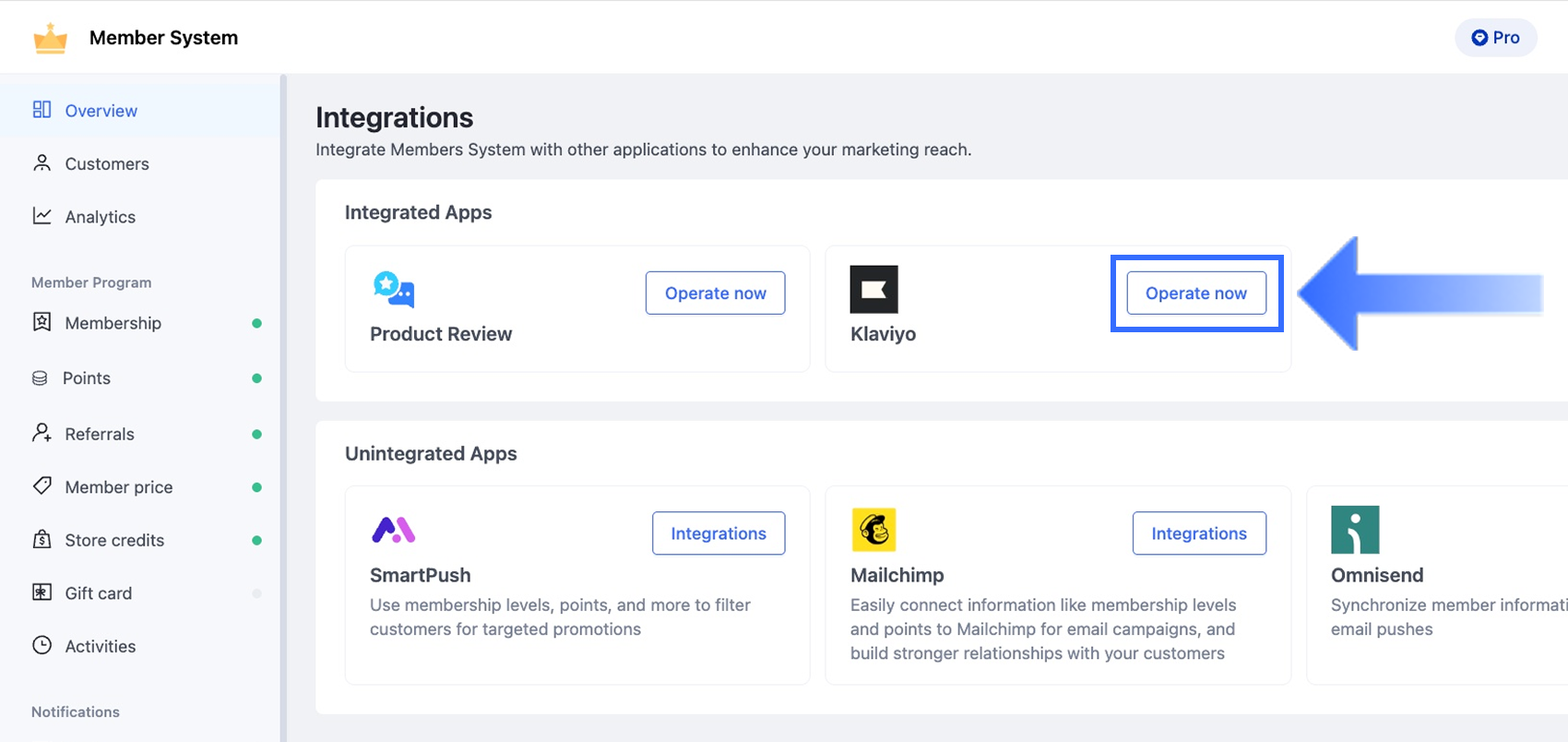Click the green status dot beside Membership
This screenshot has width=1568, height=742.
click(x=256, y=323)
